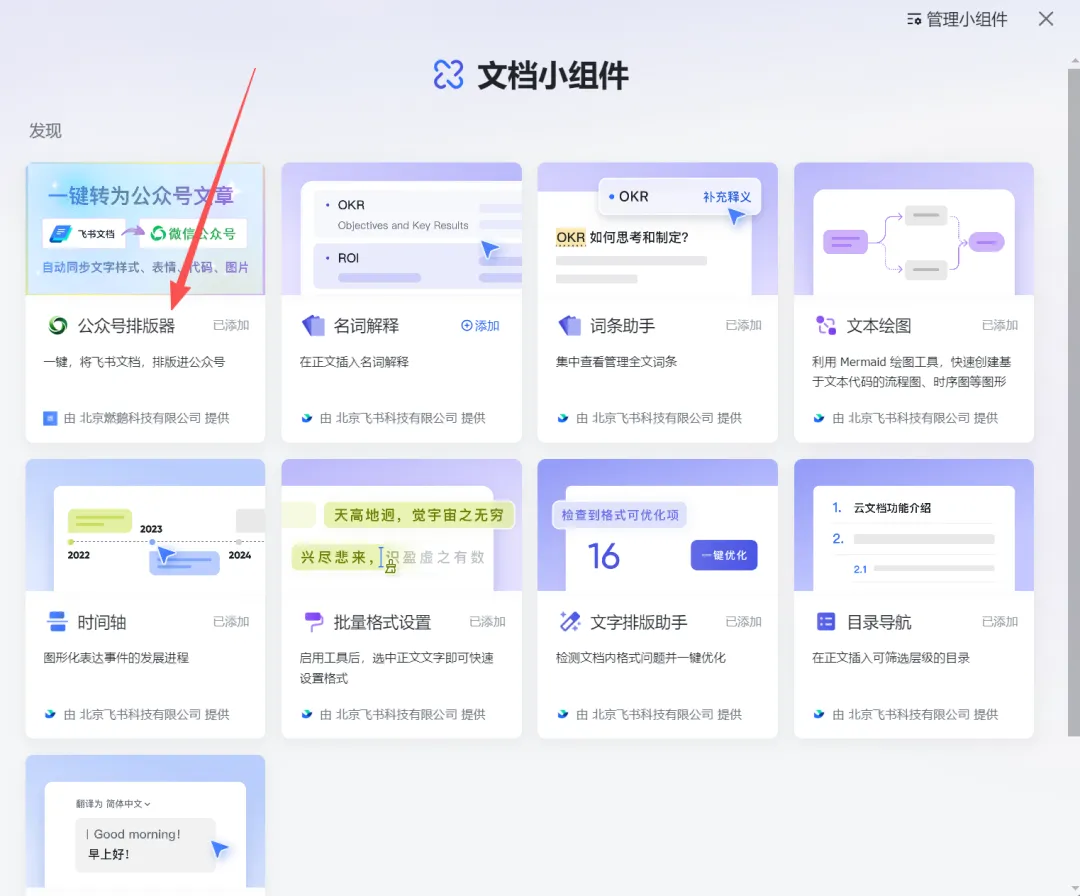Click 已添加 status on 文本绘图

pyautogui.click(x=999, y=325)
